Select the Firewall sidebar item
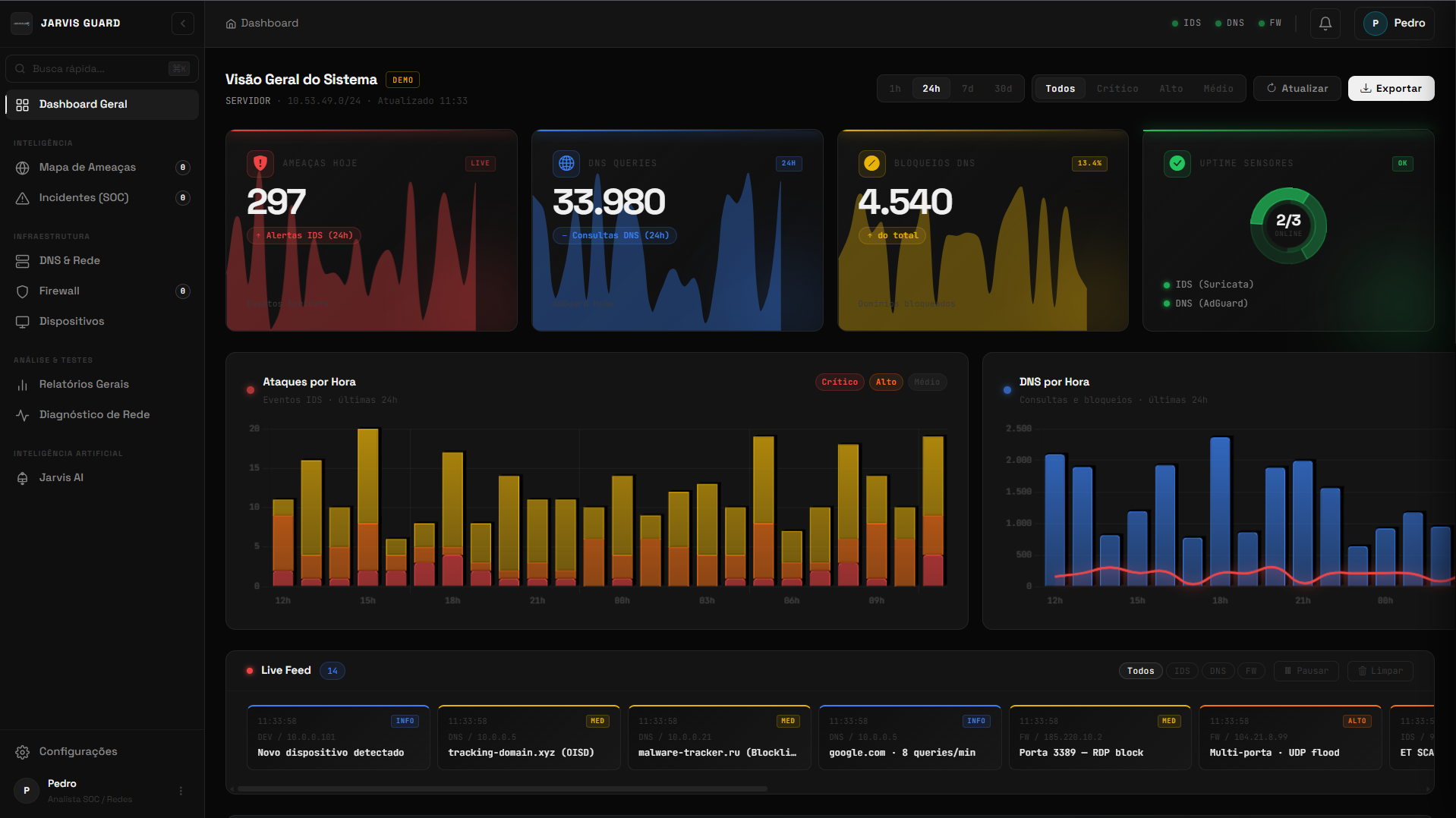Screen dimensions: 1456x818 [x=59, y=291]
